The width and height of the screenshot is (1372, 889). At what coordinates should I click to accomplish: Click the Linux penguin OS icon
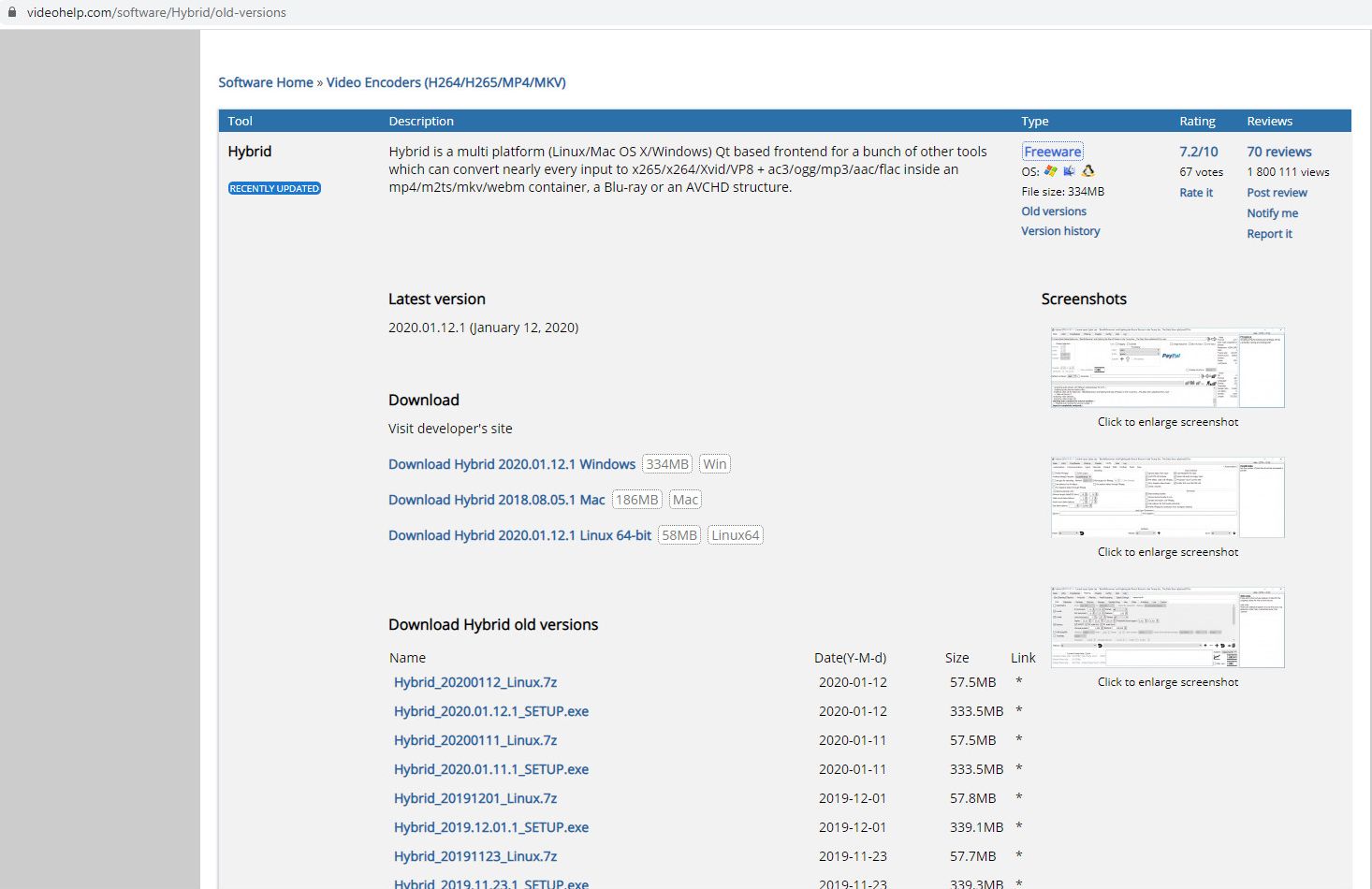click(x=1087, y=171)
